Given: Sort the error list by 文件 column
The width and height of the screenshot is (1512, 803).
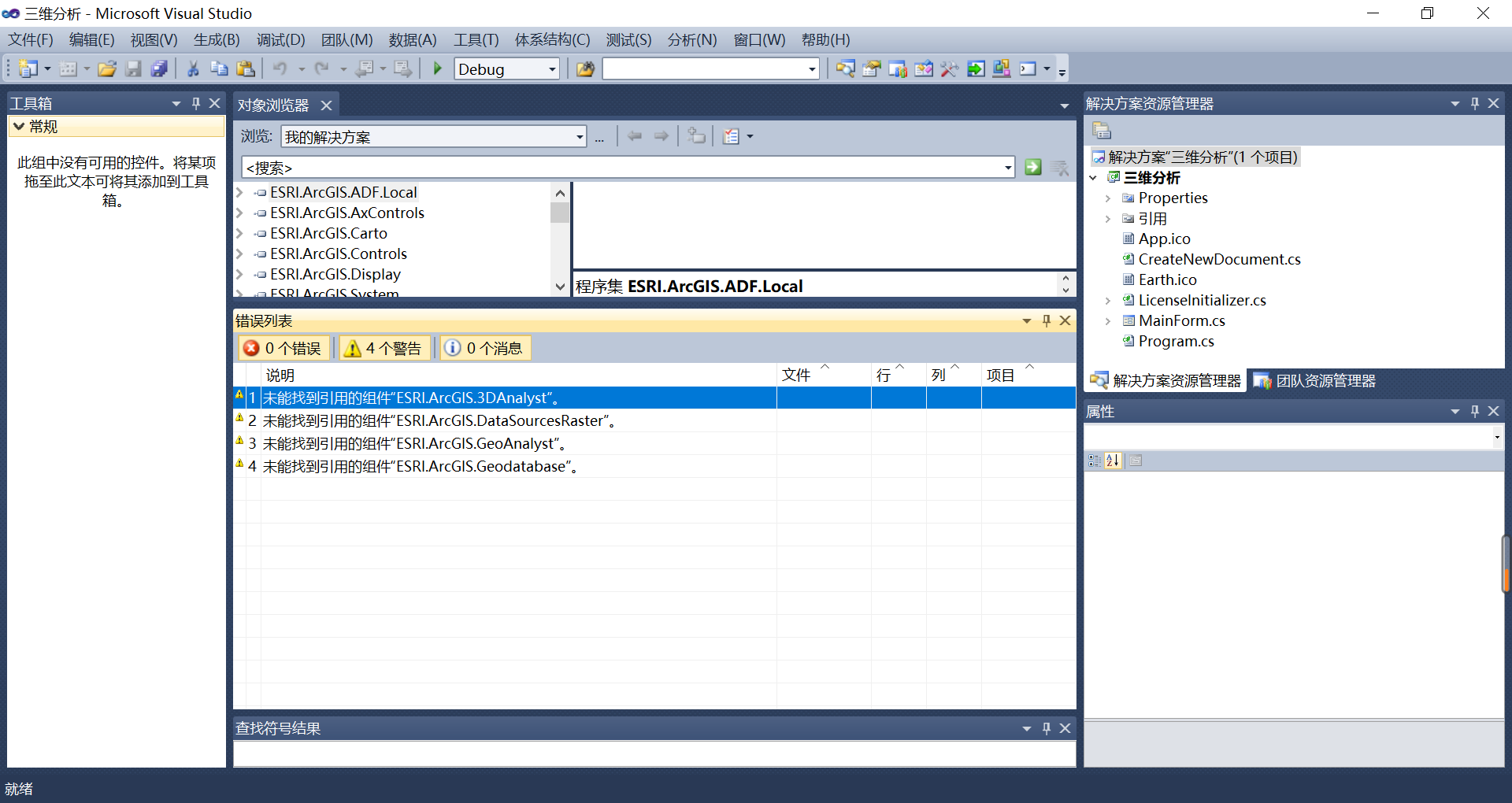Looking at the screenshot, I should click(x=824, y=375).
